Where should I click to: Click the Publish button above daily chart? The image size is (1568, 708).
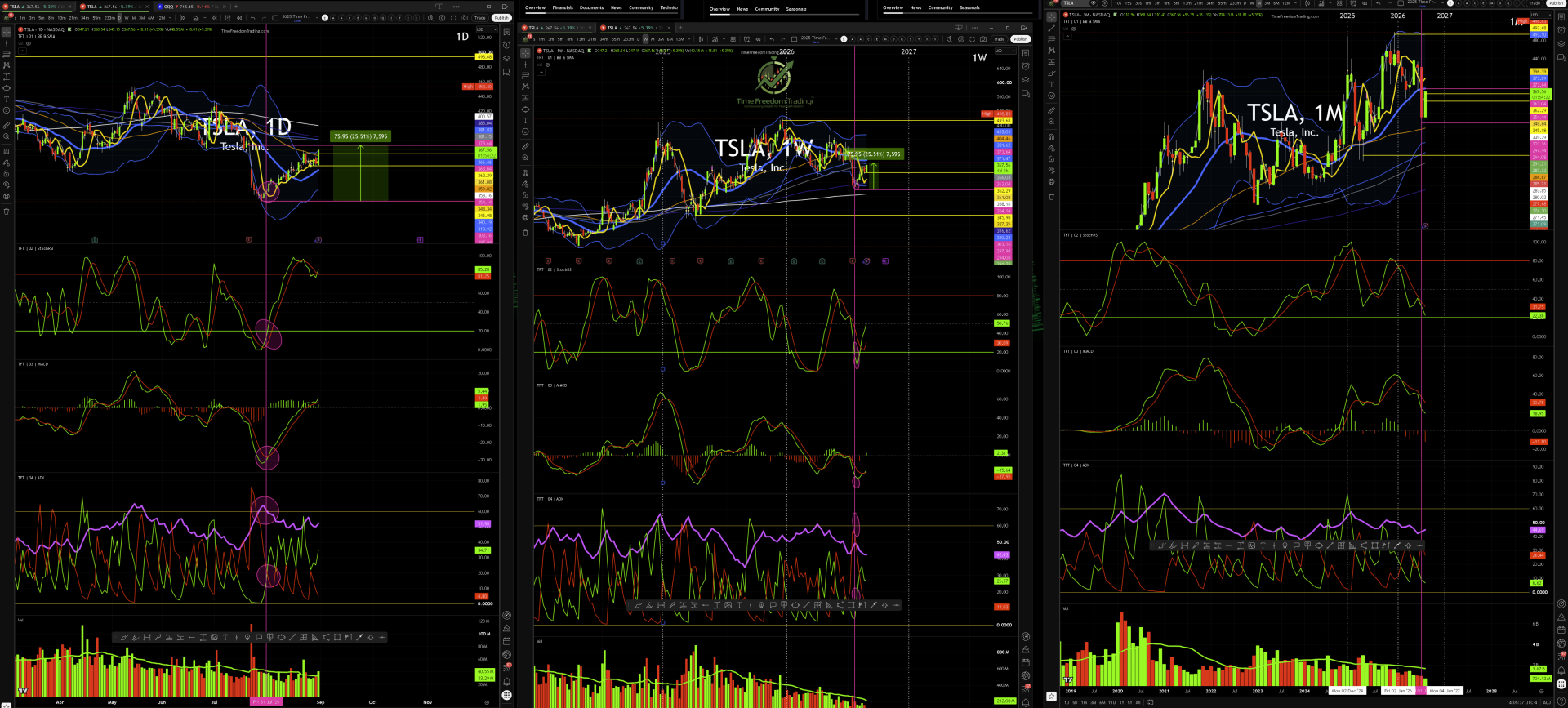pyautogui.click(x=501, y=18)
